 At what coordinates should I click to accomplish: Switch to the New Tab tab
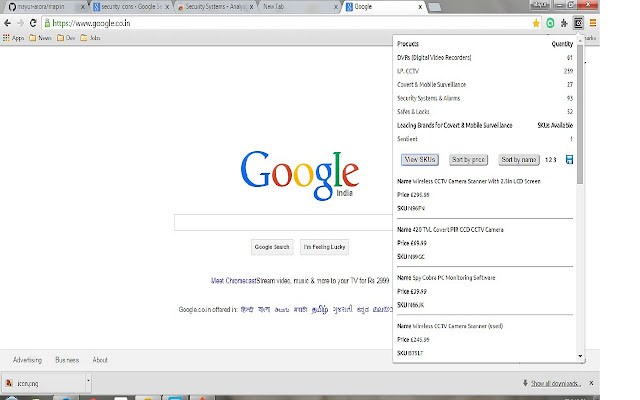[299, 7]
